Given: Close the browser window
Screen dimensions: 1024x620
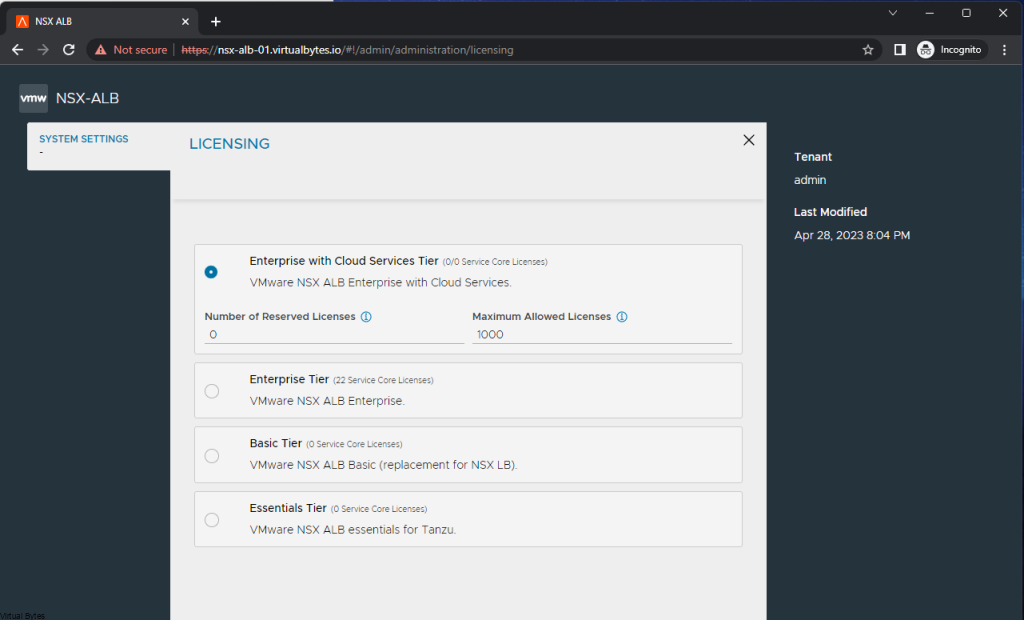Looking at the screenshot, I should (1003, 13).
